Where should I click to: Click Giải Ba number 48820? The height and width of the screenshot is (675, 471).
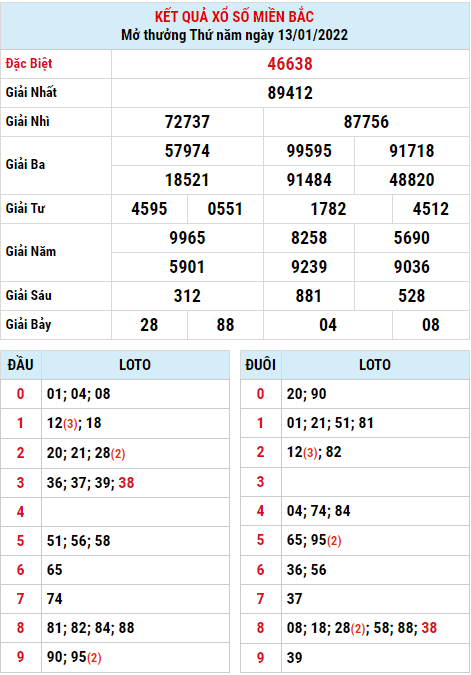pos(412,180)
